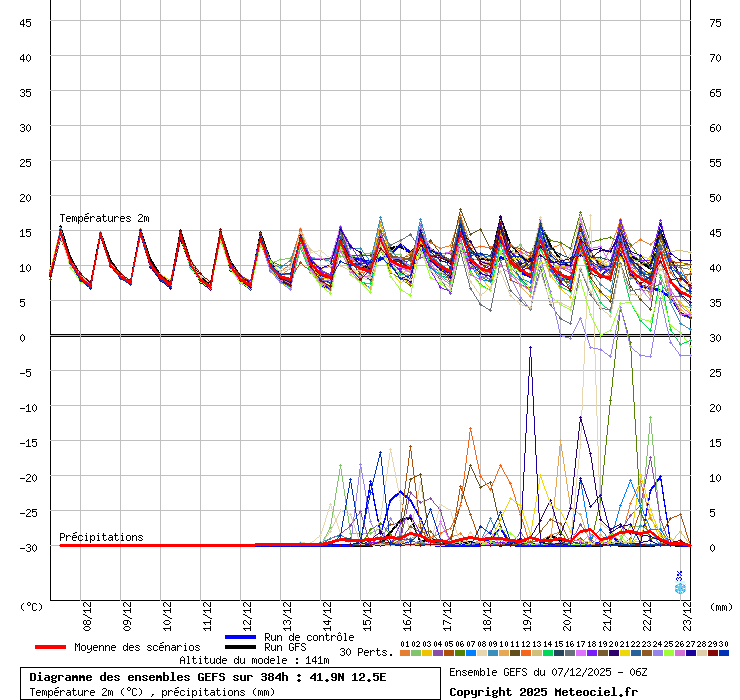The image size is (740, 700).
Task: Select perturbation 07 bright blue swatch
Action: click(470, 653)
